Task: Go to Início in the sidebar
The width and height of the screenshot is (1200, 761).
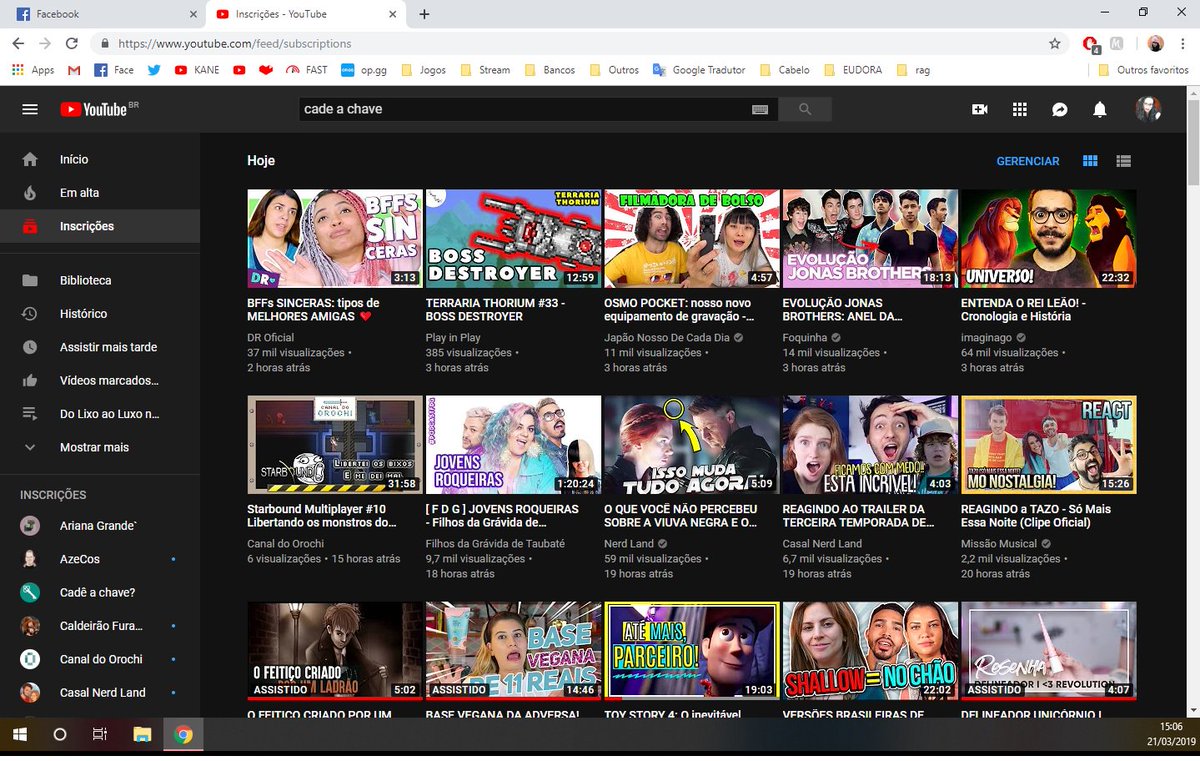Action: coord(100,159)
